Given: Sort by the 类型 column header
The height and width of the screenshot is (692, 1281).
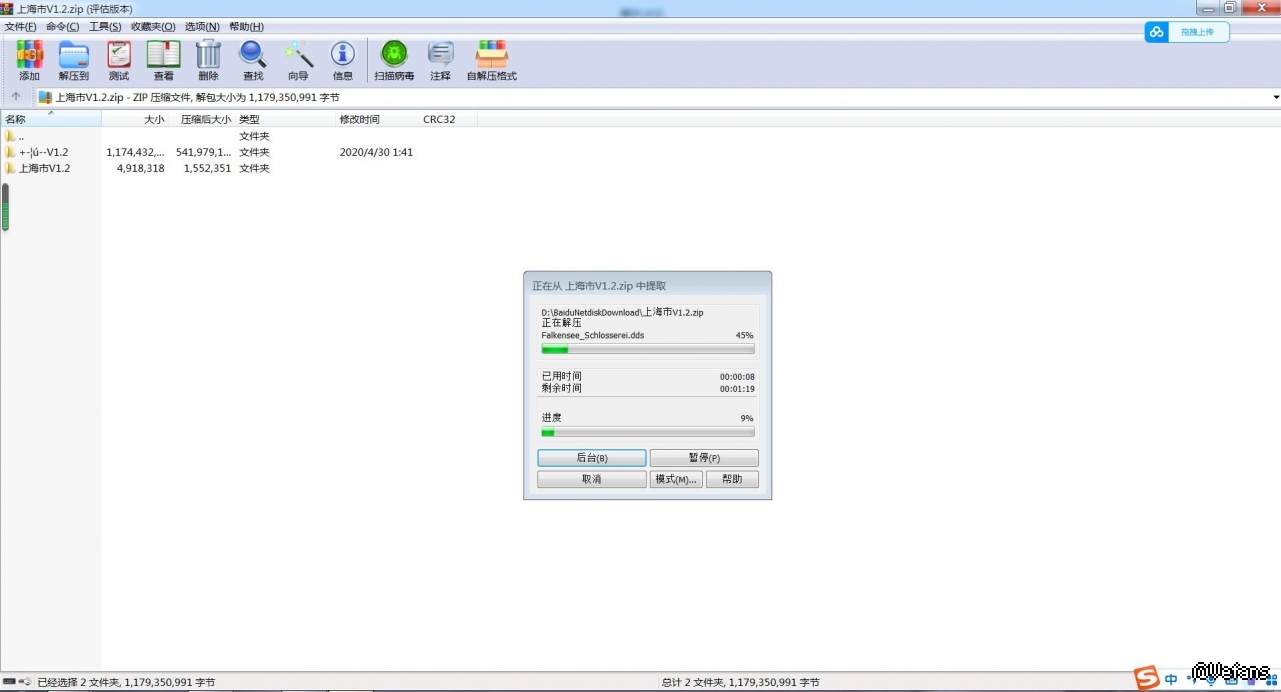Looking at the screenshot, I should (x=285, y=119).
